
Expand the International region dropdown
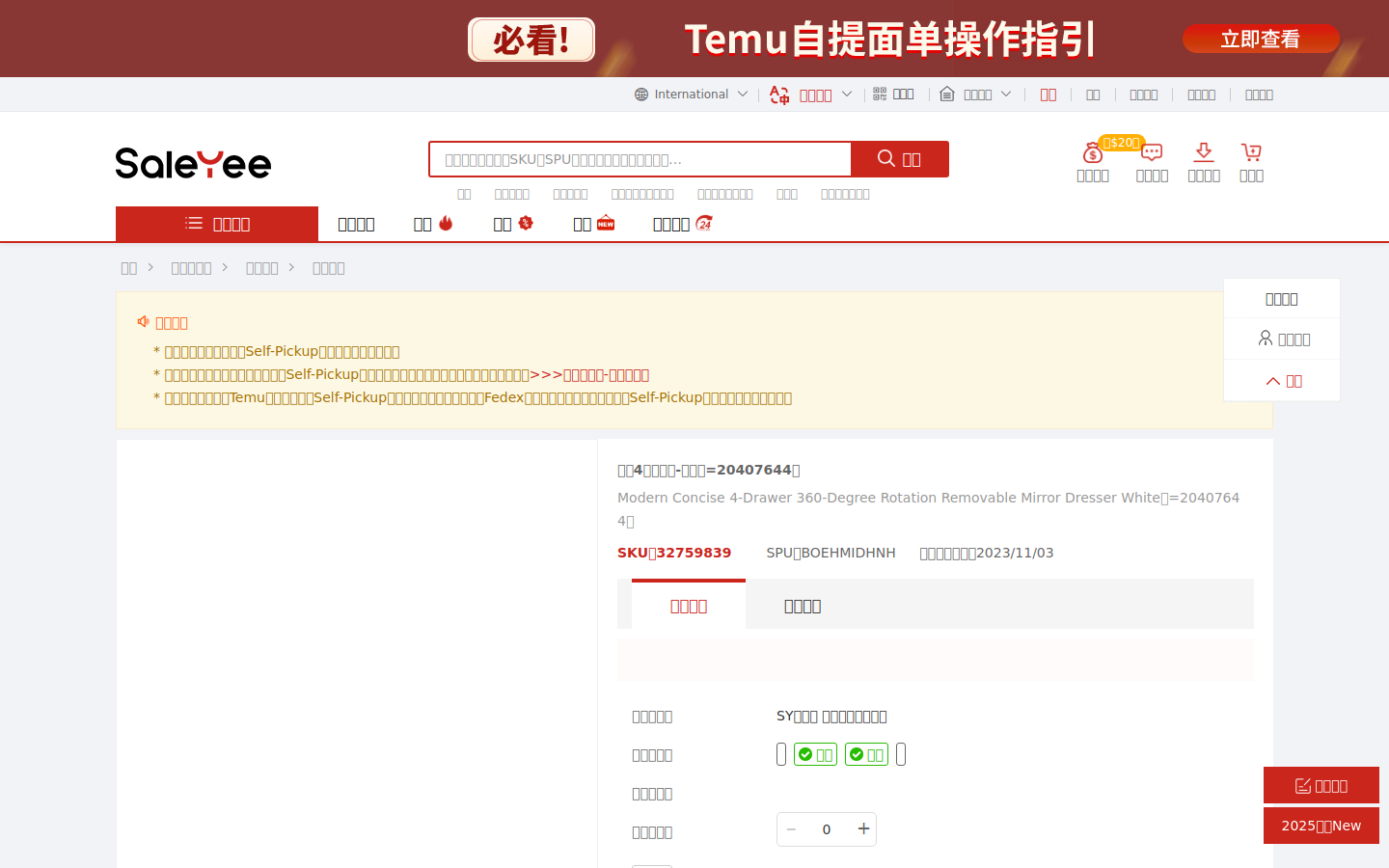(691, 95)
